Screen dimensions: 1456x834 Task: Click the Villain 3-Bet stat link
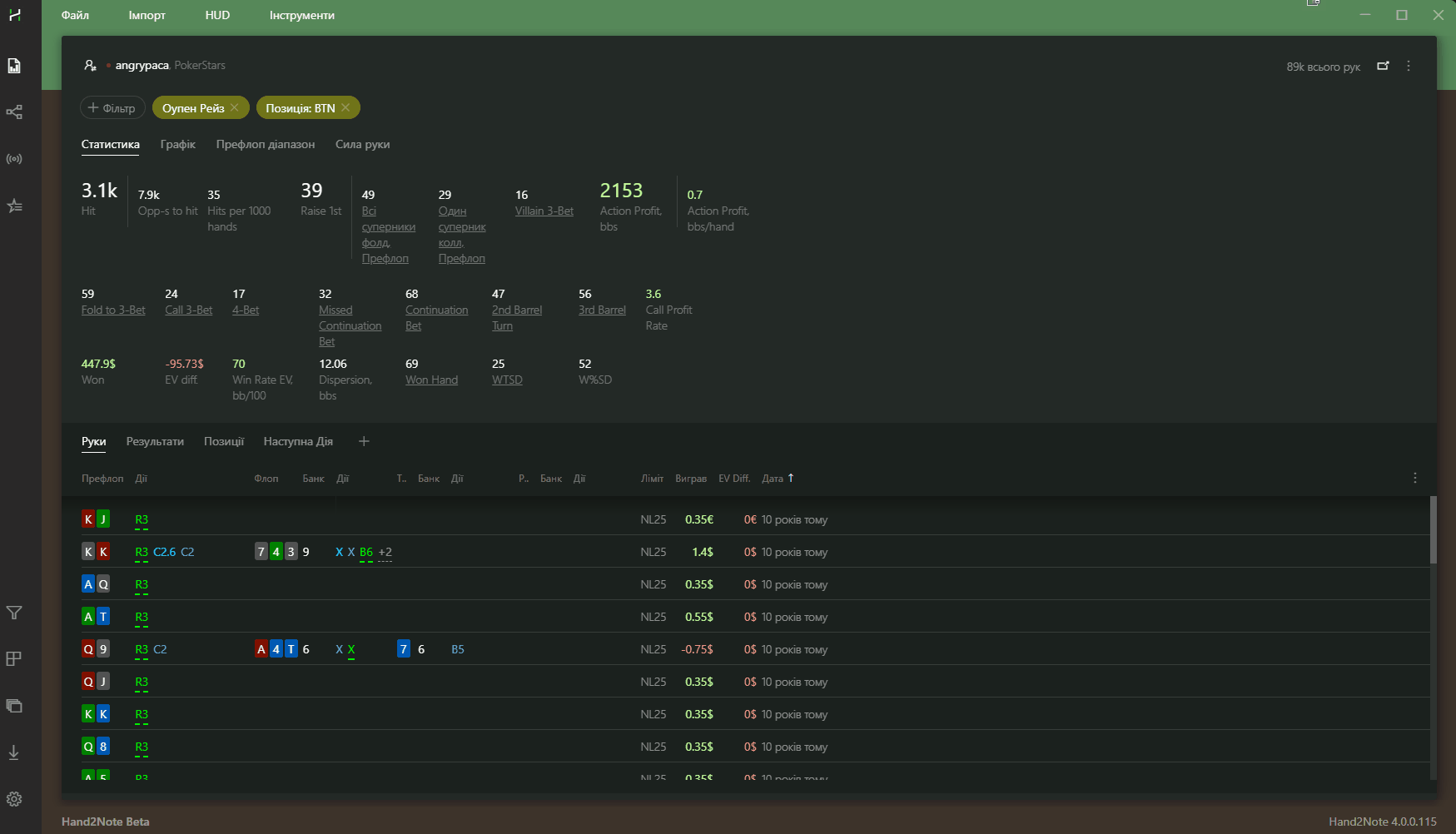544,211
